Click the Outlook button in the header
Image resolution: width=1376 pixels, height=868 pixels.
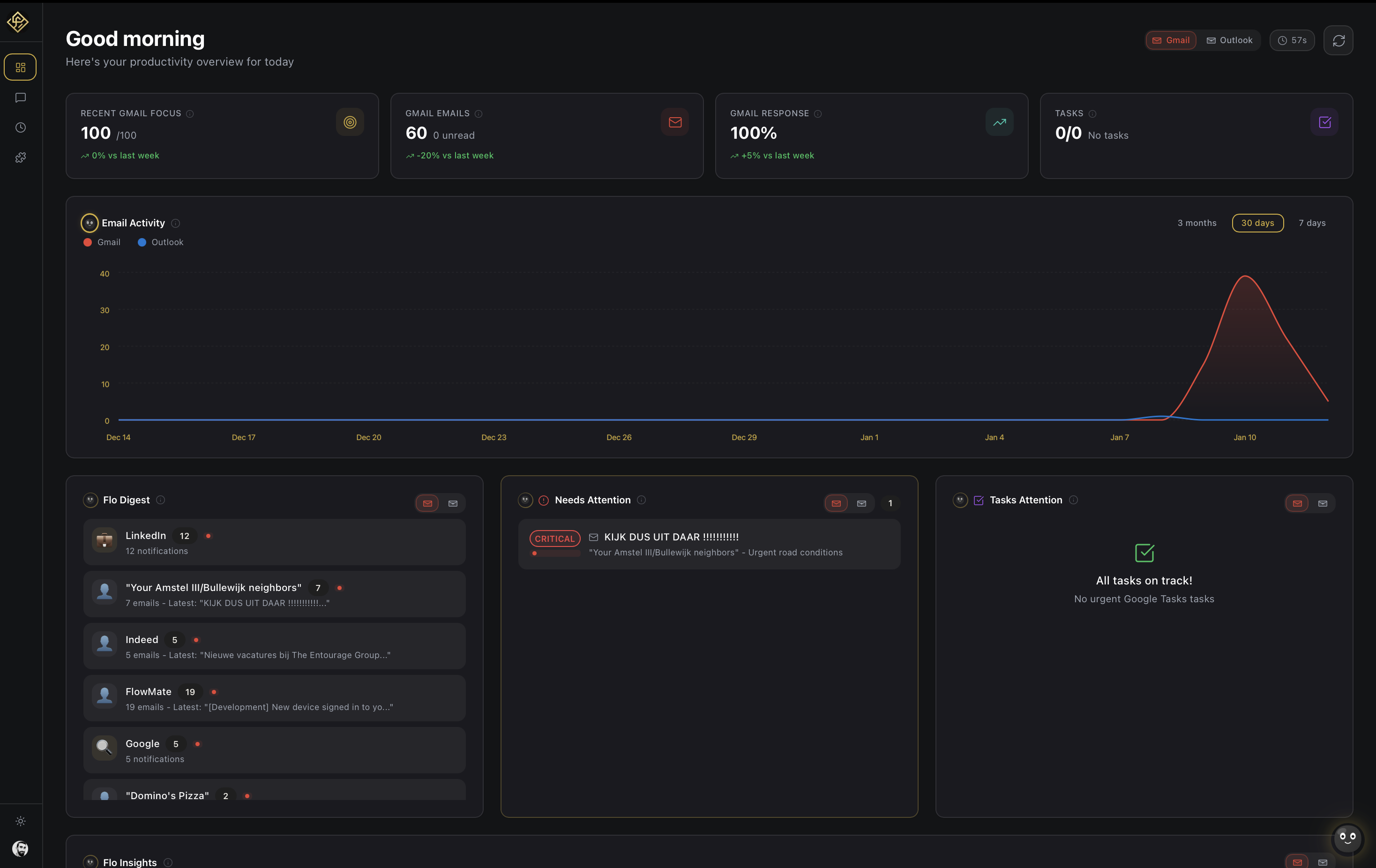(1230, 40)
